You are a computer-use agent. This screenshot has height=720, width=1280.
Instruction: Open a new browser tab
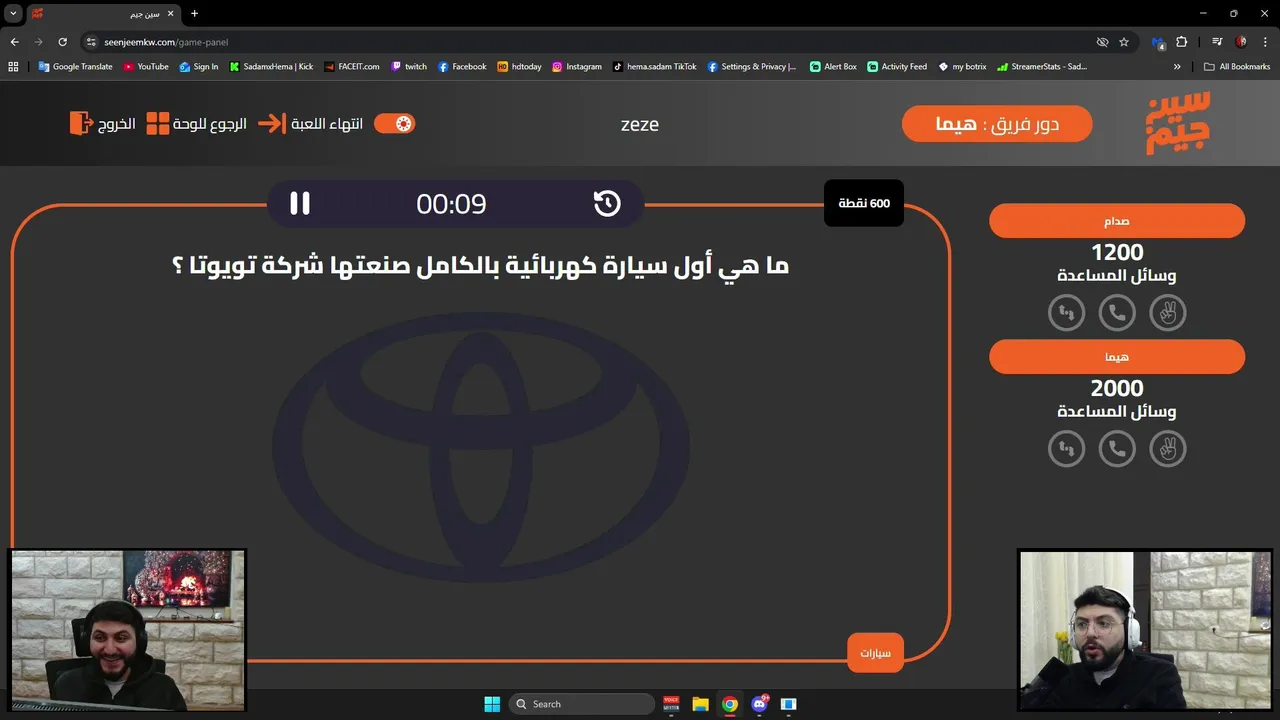pyautogui.click(x=194, y=14)
